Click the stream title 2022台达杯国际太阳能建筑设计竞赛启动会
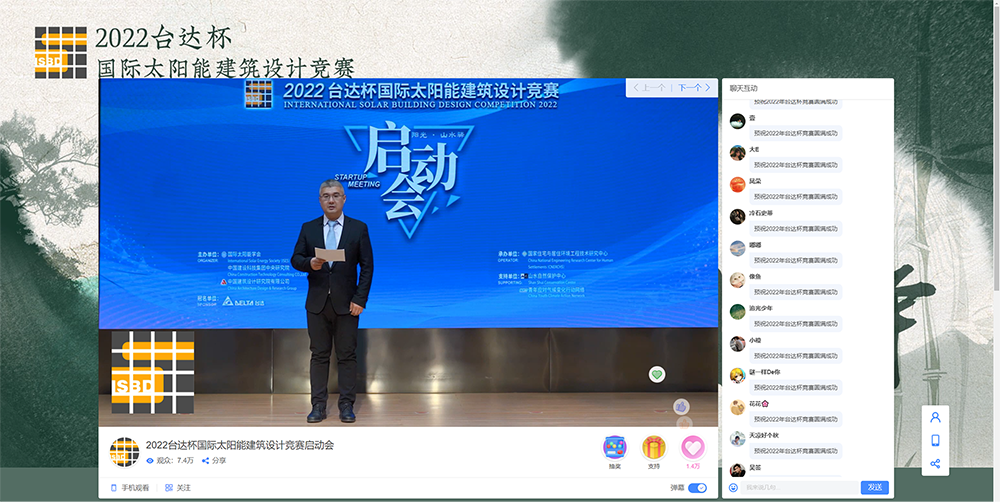Image resolution: width=1000 pixels, height=502 pixels. (240, 445)
